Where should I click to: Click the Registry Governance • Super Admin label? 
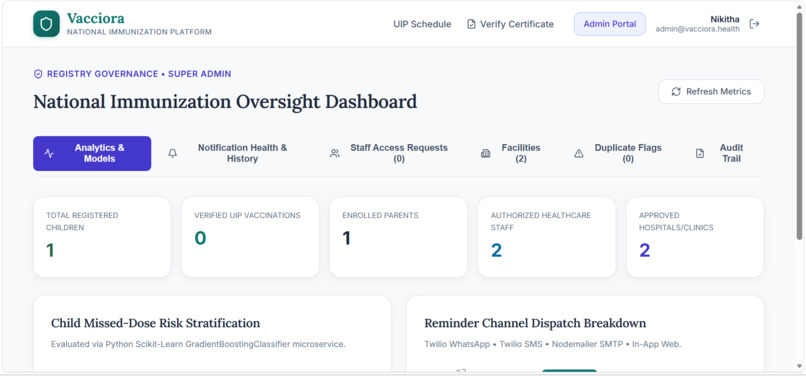click(139, 74)
